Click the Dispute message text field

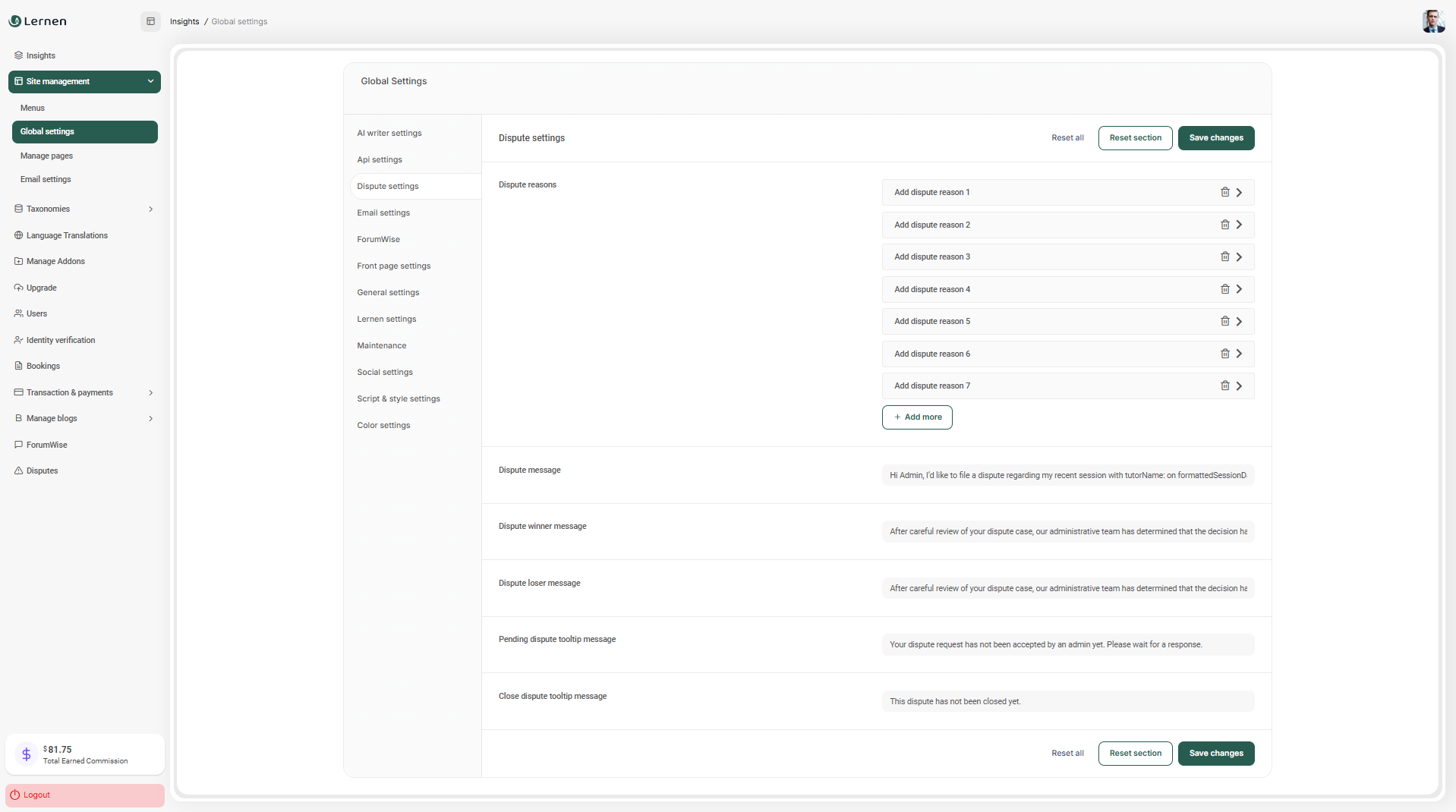tap(1067, 475)
